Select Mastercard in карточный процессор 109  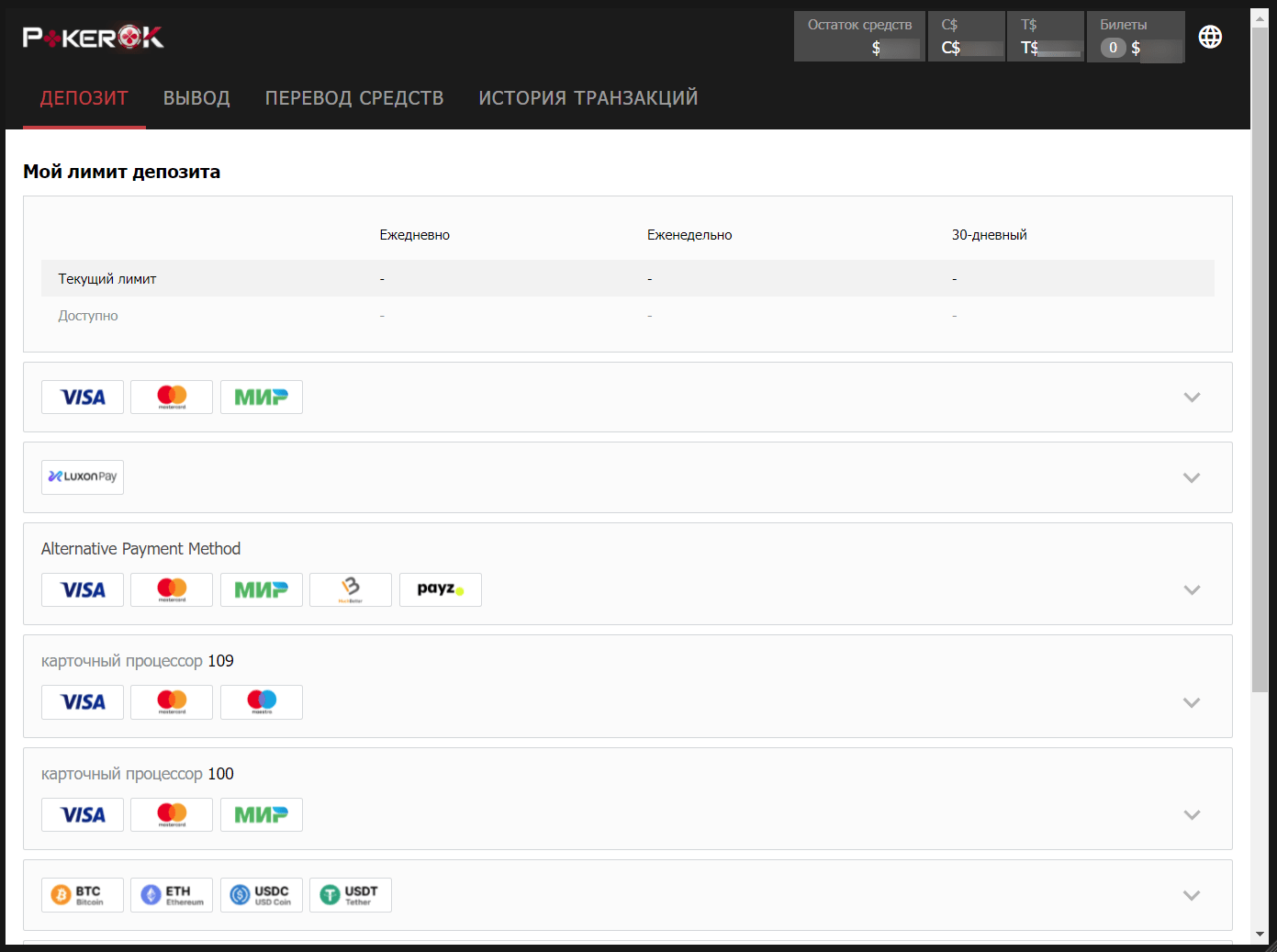click(x=172, y=702)
